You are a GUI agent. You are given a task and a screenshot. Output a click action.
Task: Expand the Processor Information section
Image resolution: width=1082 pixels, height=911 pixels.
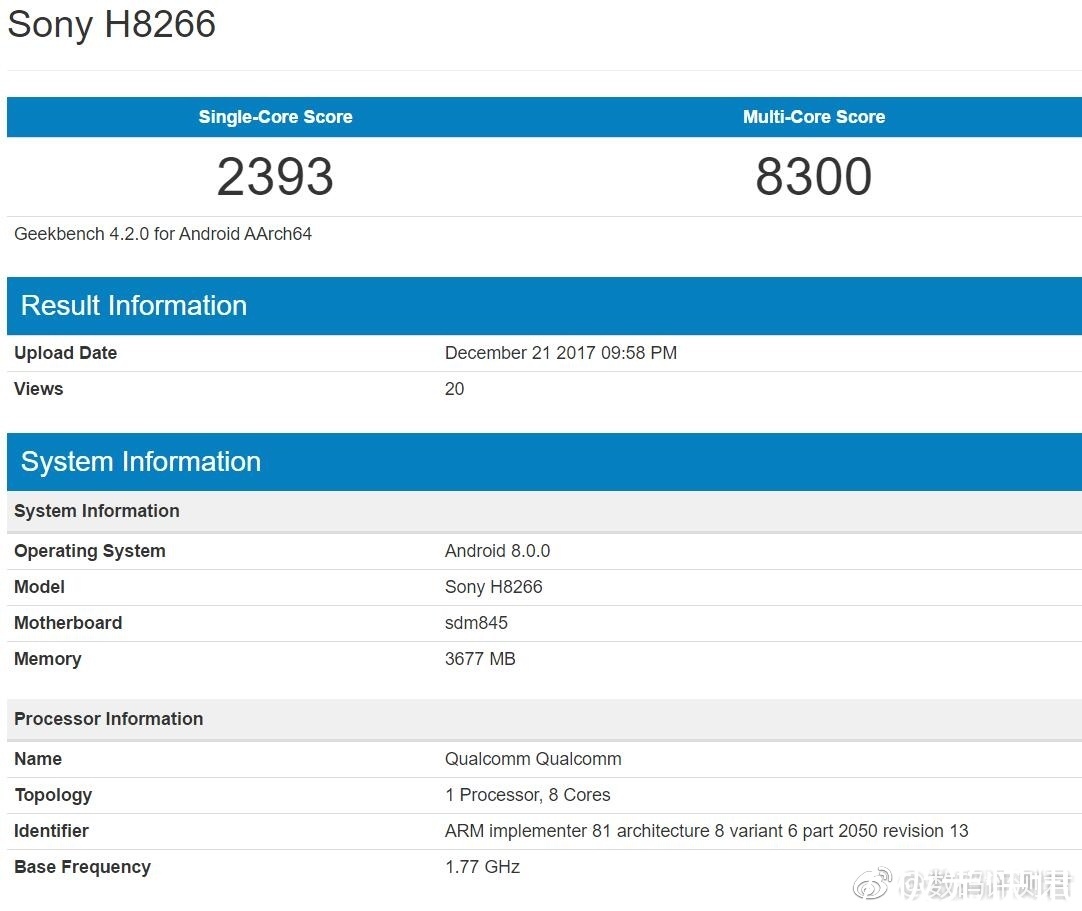point(109,718)
